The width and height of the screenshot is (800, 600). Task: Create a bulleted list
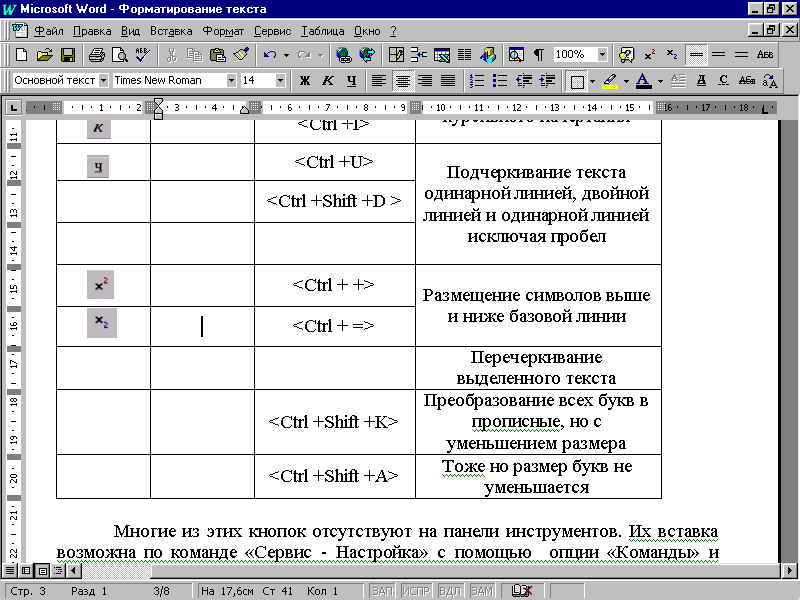tap(500, 81)
